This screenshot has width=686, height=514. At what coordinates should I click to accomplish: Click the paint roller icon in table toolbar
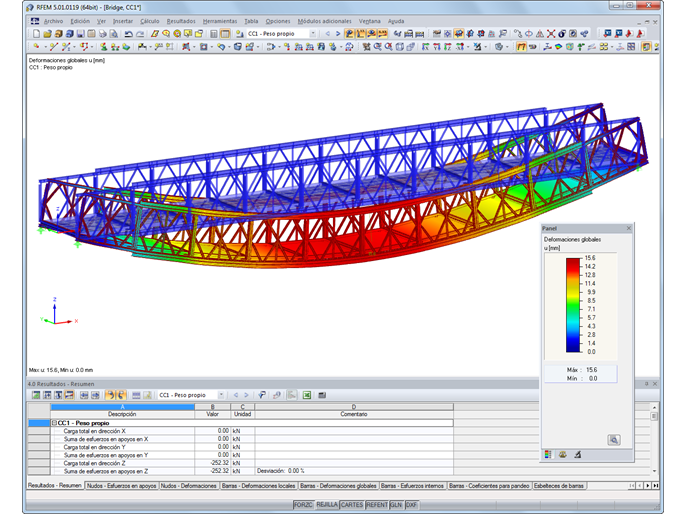coord(262,395)
